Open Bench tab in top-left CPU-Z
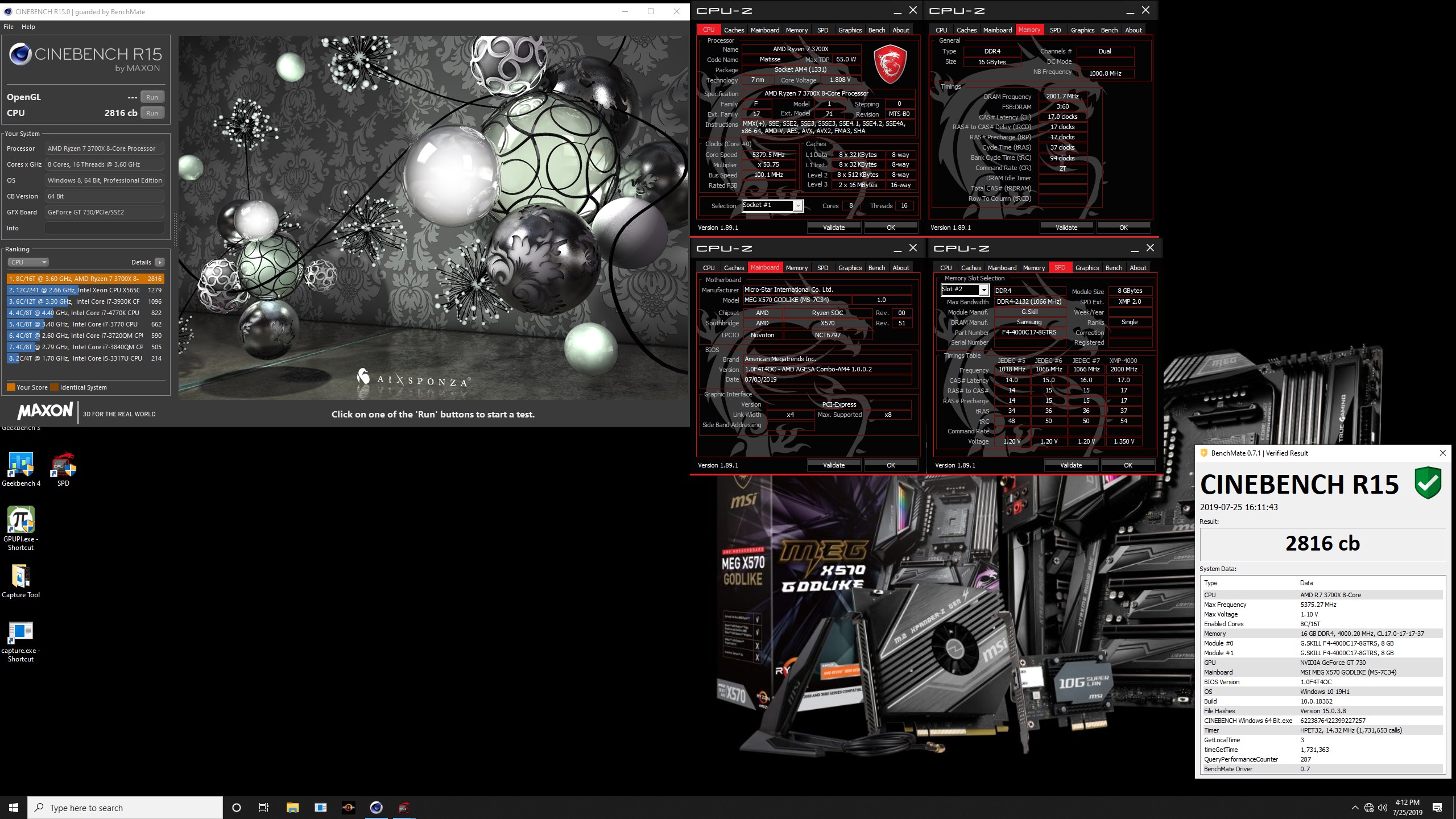 point(876,30)
